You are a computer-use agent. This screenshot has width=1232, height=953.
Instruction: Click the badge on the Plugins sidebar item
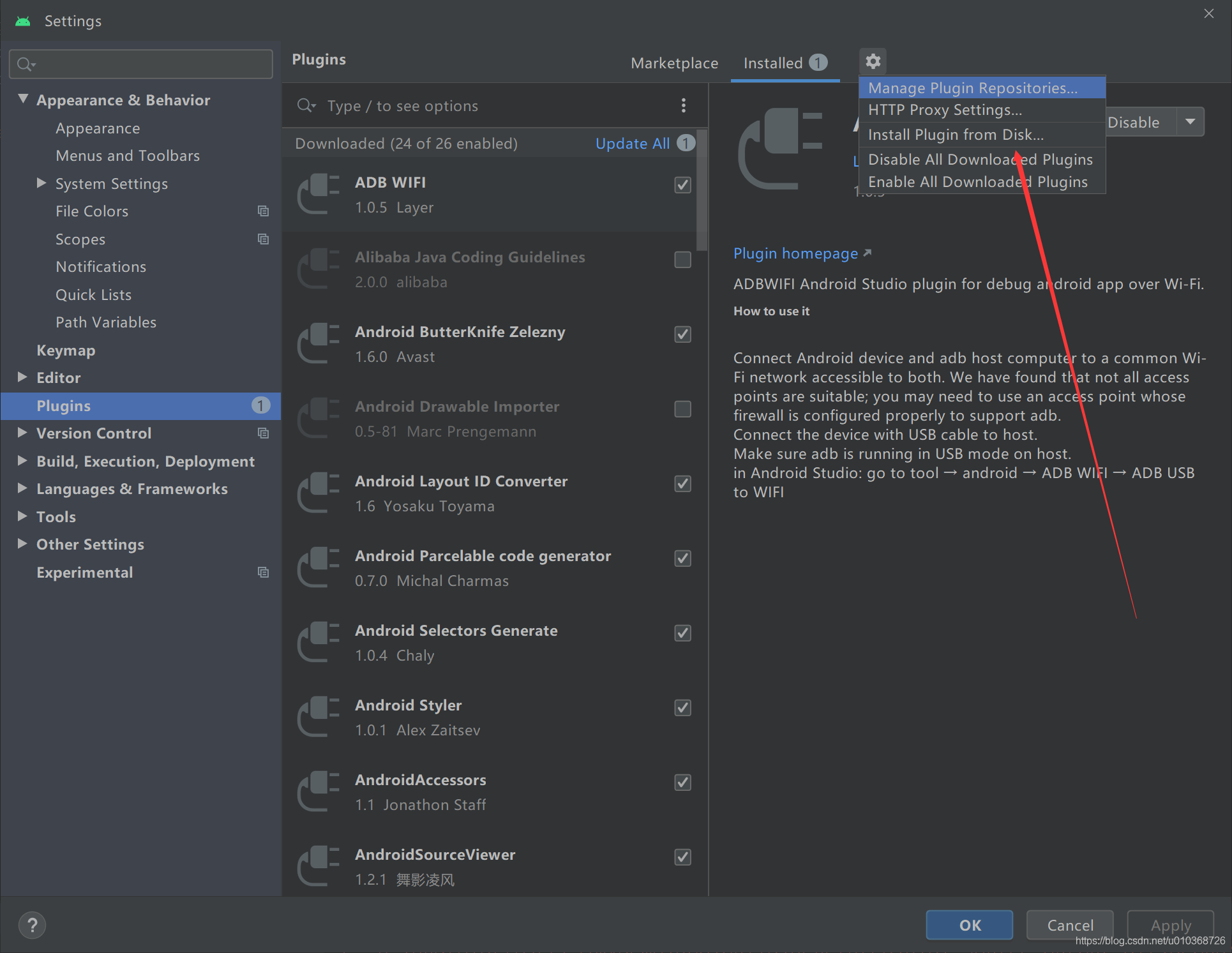coord(260,405)
